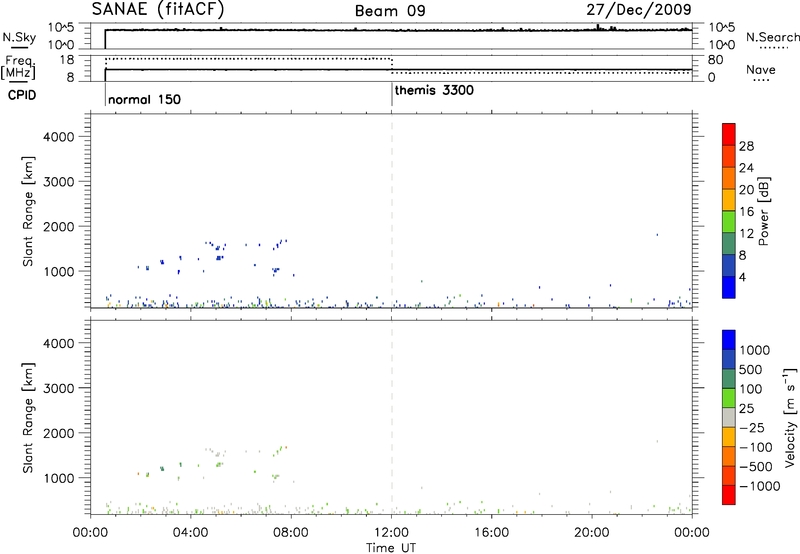
Task: Click the 'normal 150' CPID text
Action: (x=144, y=99)
